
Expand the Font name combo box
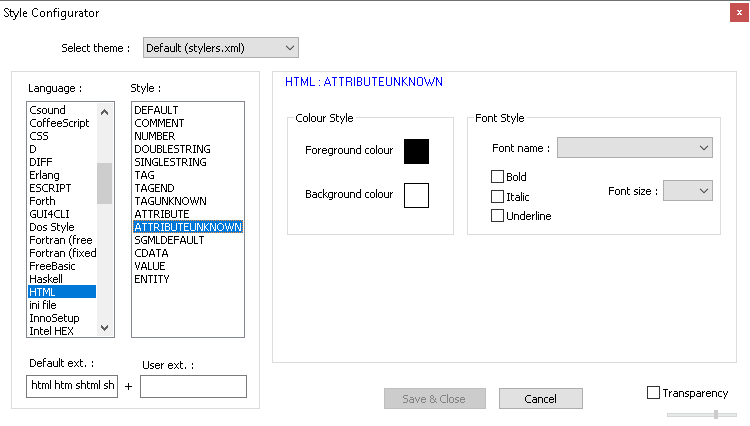[x=634, y=148]
